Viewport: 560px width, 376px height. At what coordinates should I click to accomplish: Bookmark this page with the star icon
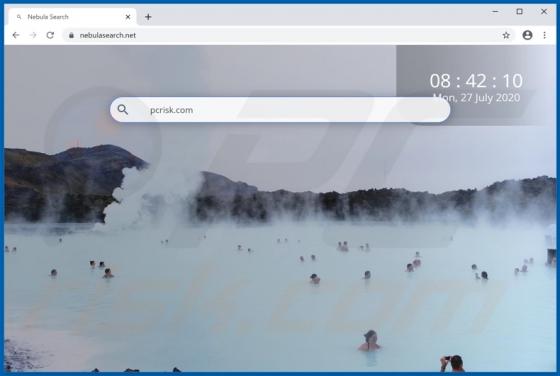506,35
